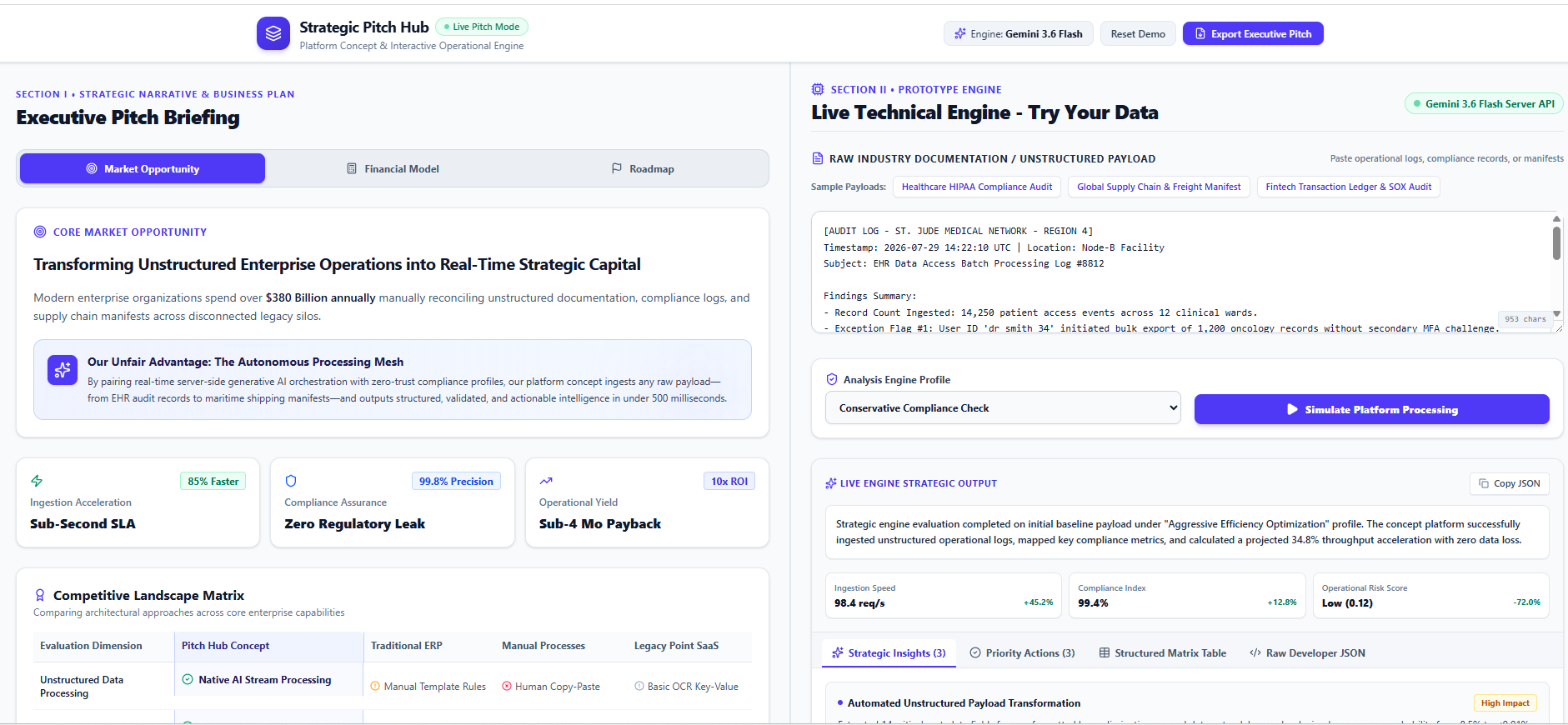Viewport: 1568px width, 725px height.
Task: Show the Raw Developer JSON tab
Action: [1307, 652]
